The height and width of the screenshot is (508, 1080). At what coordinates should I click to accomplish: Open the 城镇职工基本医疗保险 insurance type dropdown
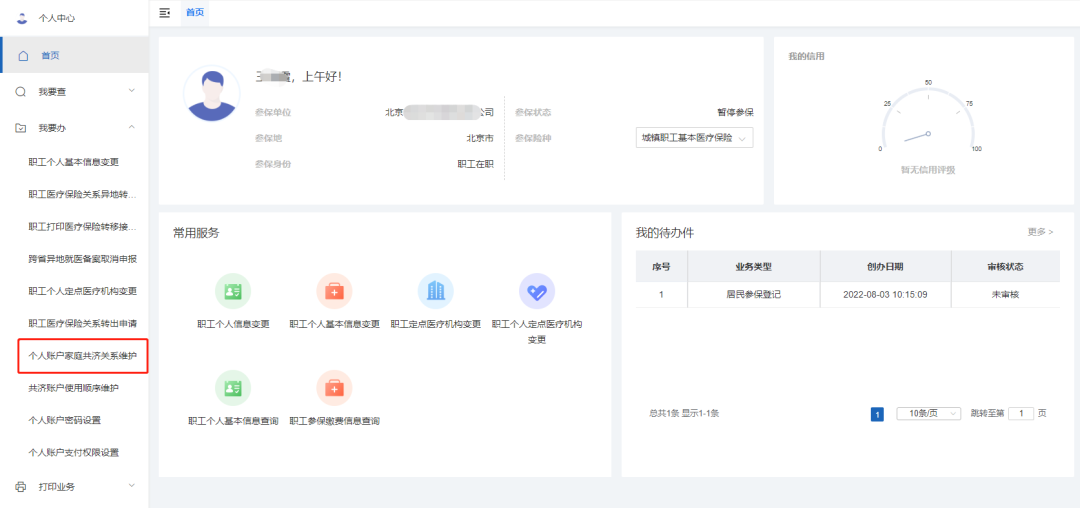(693, 138)
